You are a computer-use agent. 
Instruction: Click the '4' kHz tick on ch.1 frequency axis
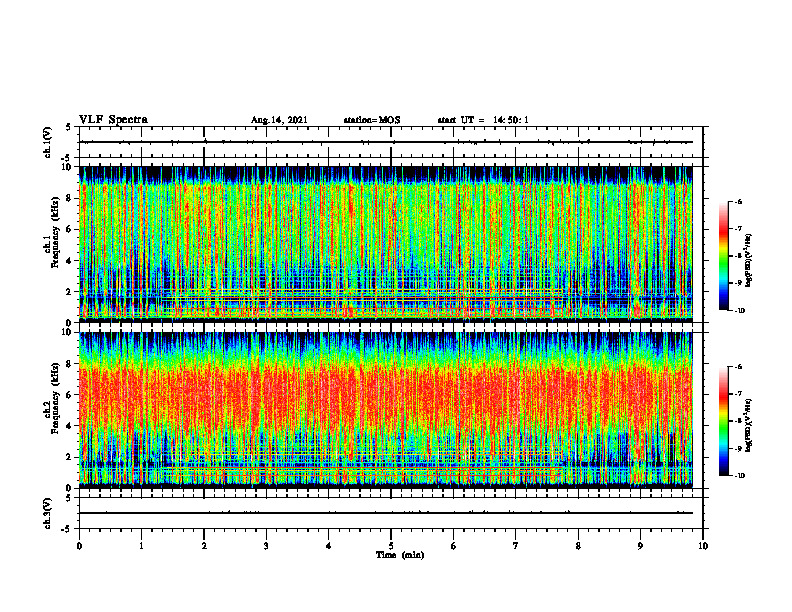[69, 261]
